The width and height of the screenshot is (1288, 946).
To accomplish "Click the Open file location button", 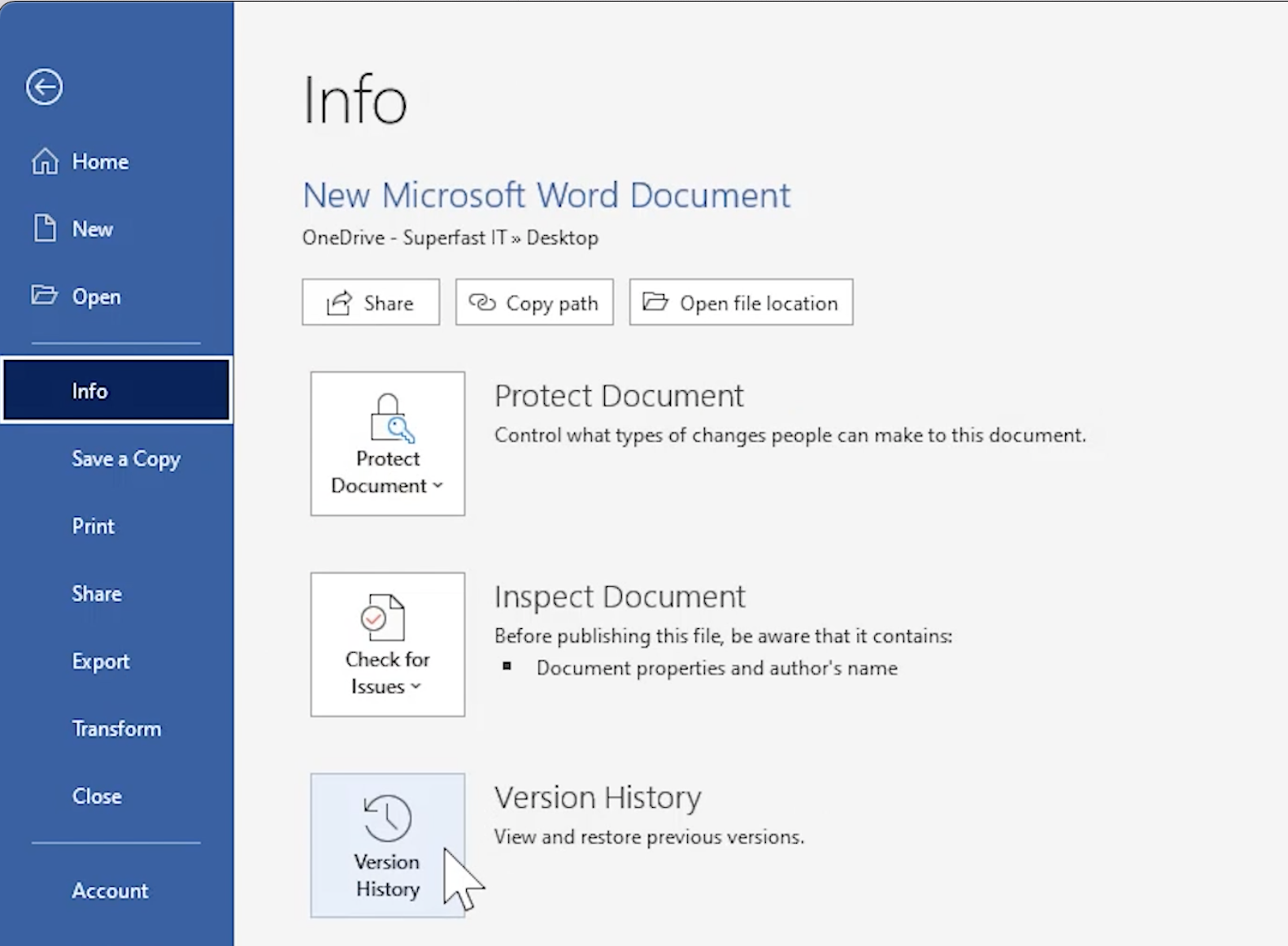I will pos(741,302).
